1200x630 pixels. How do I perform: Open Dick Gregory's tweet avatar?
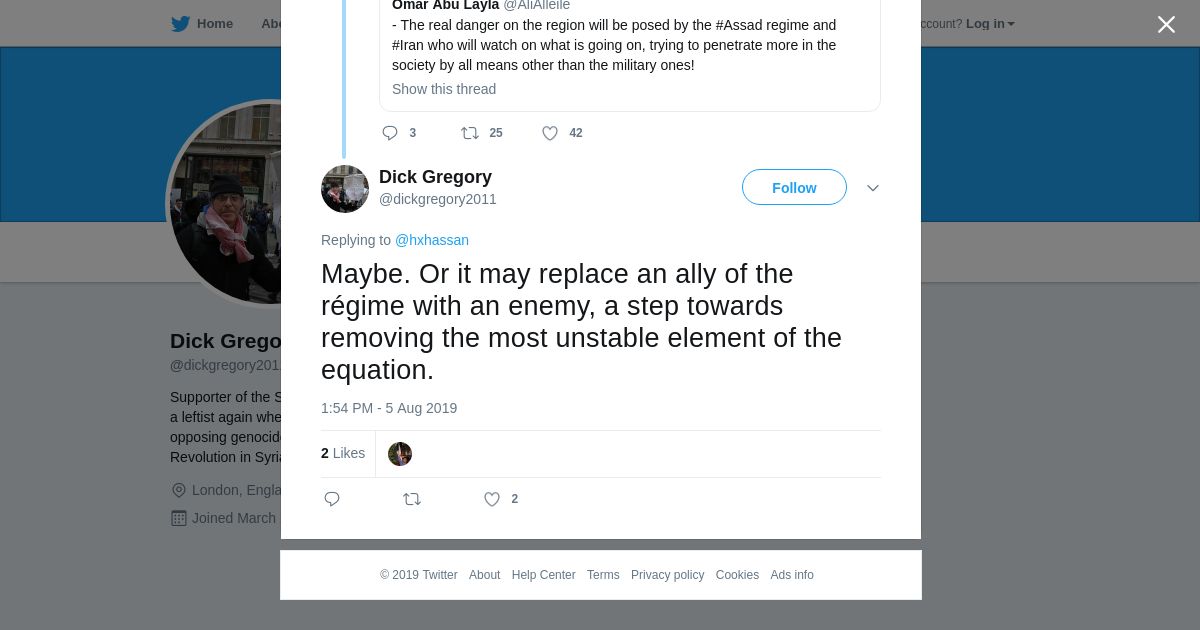click(345, 189)
